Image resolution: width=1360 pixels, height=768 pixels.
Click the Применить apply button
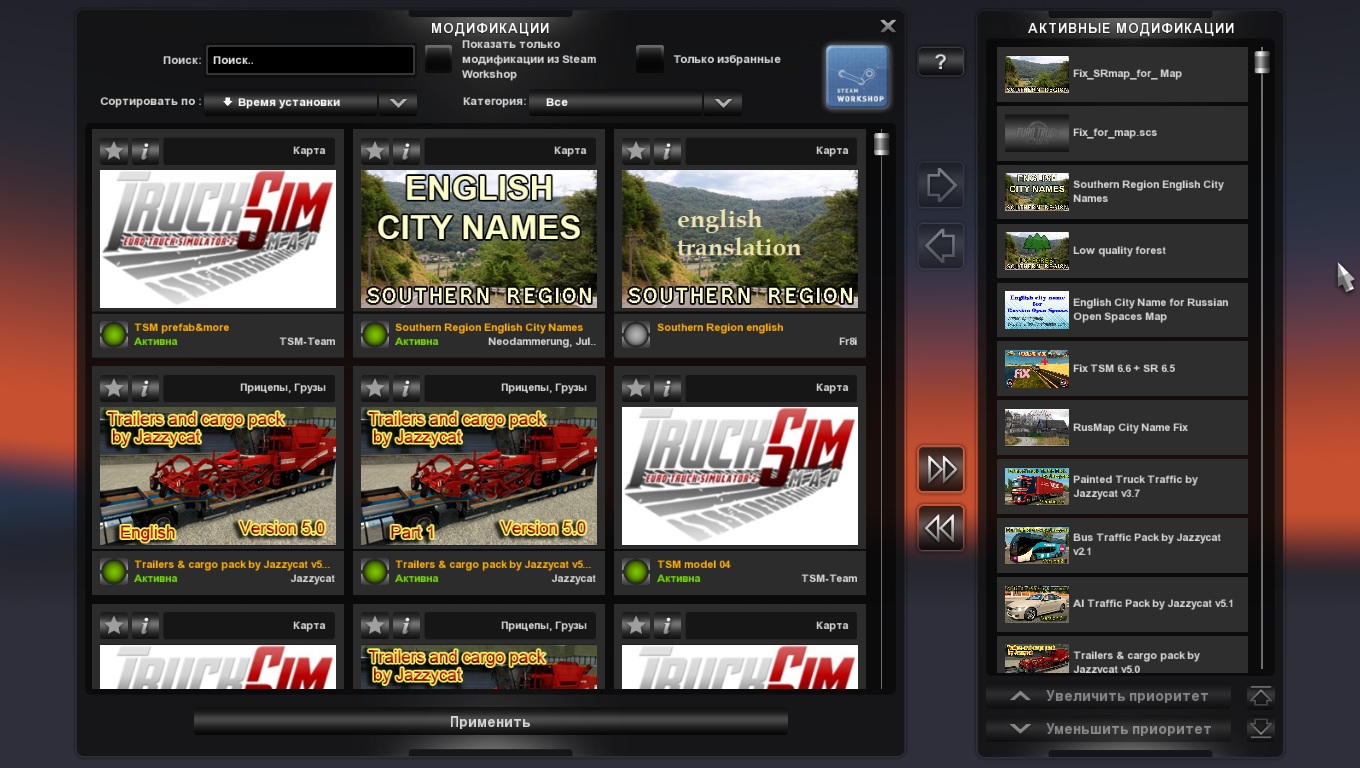pyautogui.click(x=490, y=722)
